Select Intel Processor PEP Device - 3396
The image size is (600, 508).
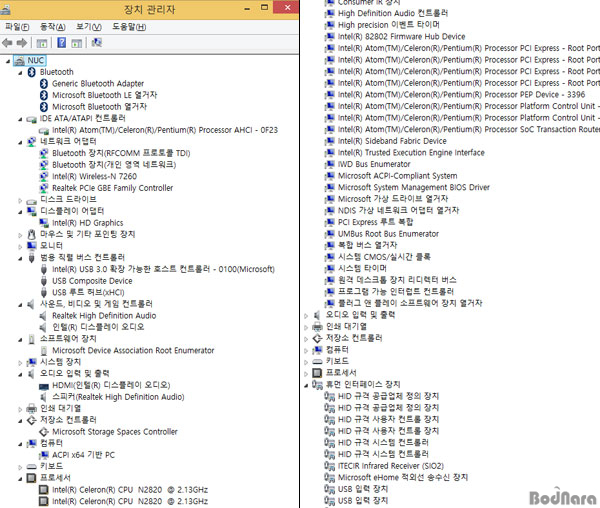(x=461, y=94)
